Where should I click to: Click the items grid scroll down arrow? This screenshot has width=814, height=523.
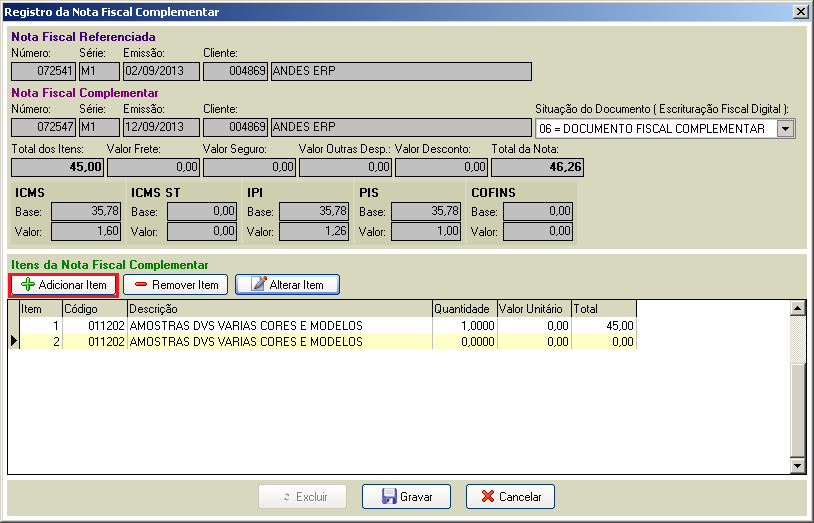[797, 465]
